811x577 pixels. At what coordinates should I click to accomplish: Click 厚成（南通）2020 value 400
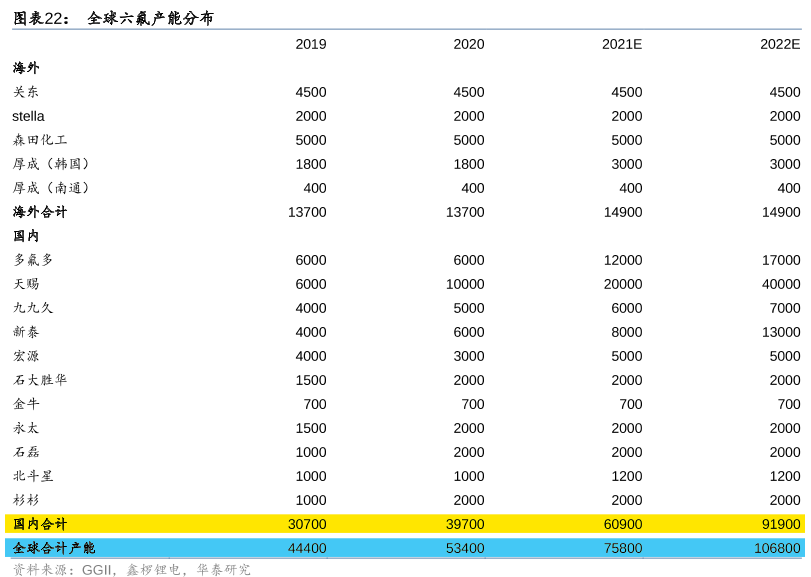[473, 188]
